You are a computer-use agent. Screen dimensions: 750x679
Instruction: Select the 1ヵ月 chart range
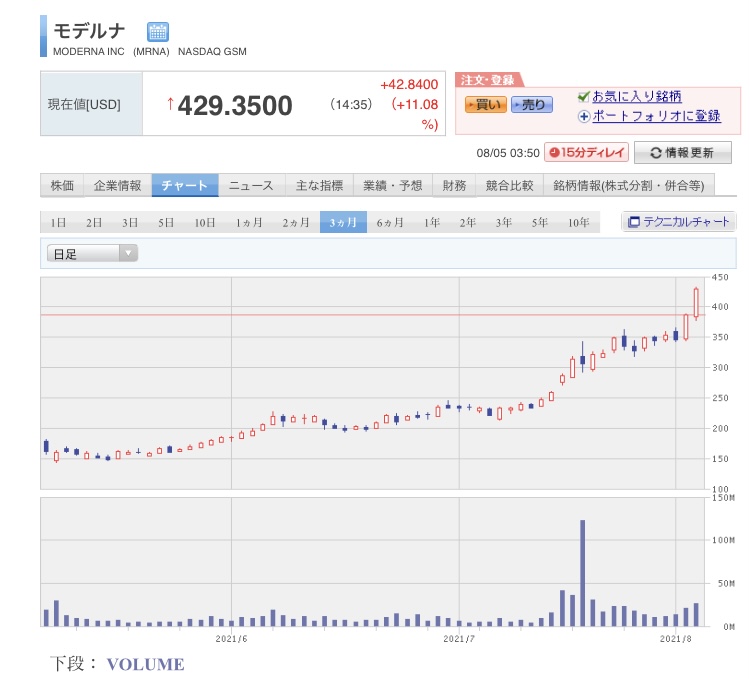(x=249, y=222)
